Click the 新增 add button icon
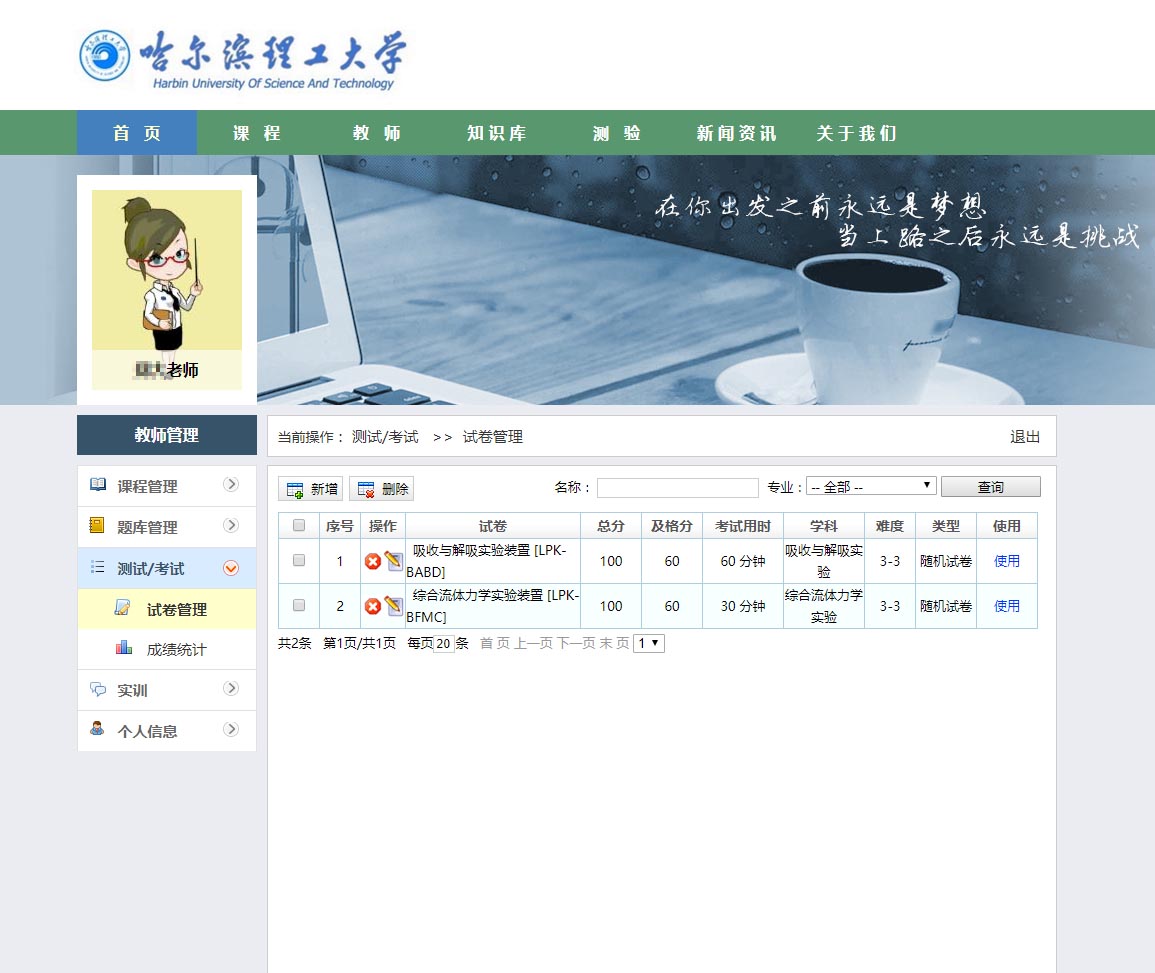 [x=296, y=489]
